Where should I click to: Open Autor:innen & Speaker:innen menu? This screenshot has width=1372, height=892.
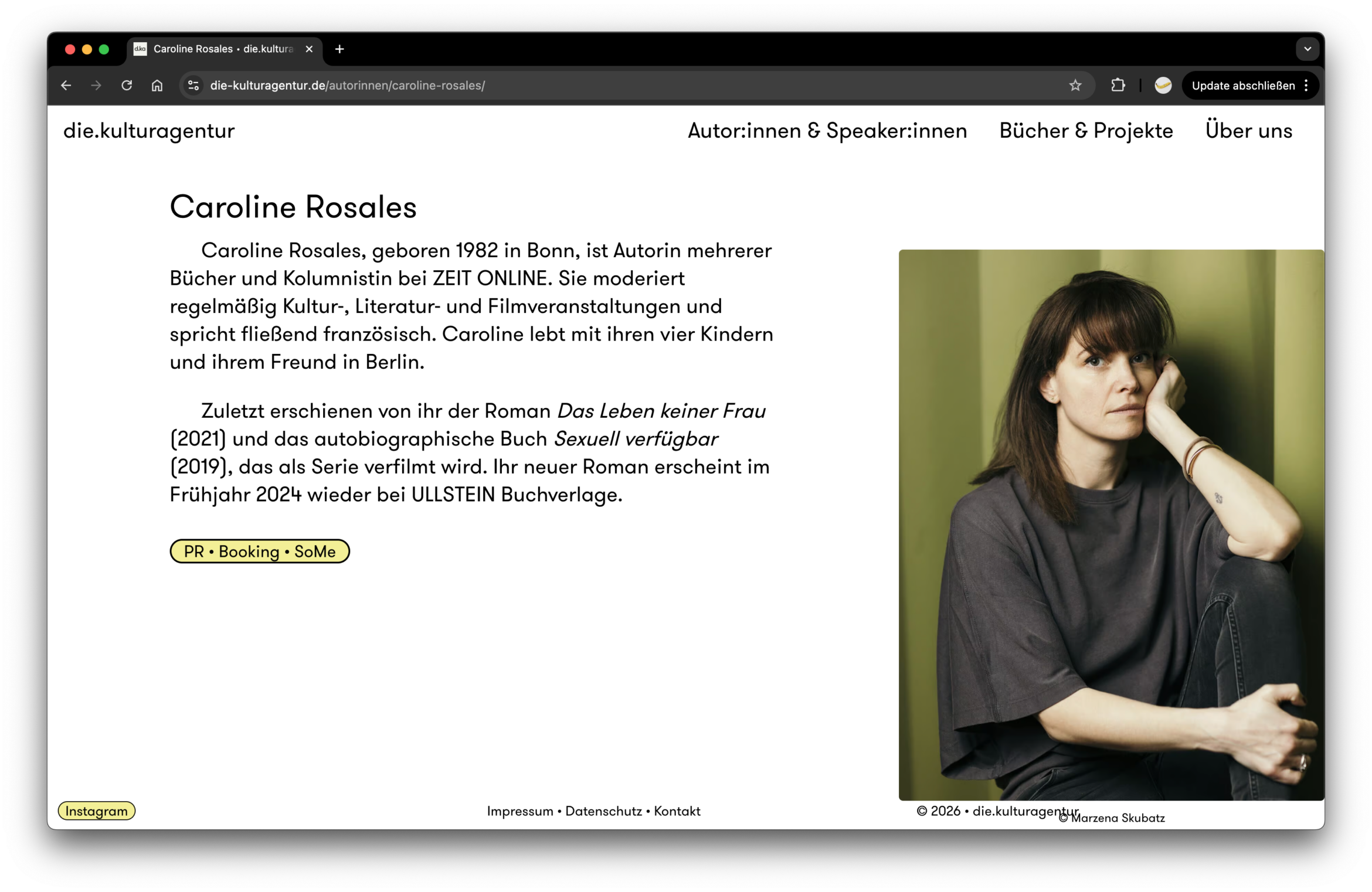(827, 131)
